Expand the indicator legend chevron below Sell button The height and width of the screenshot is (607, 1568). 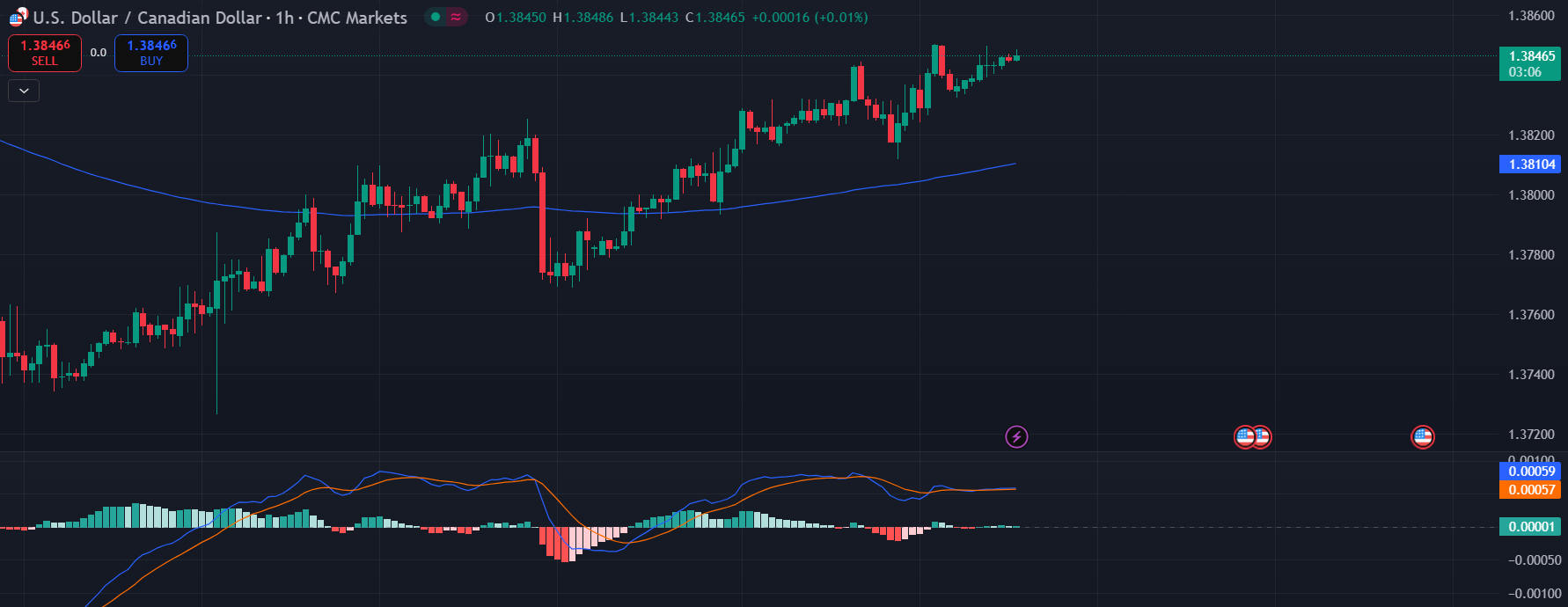[24, 91]
